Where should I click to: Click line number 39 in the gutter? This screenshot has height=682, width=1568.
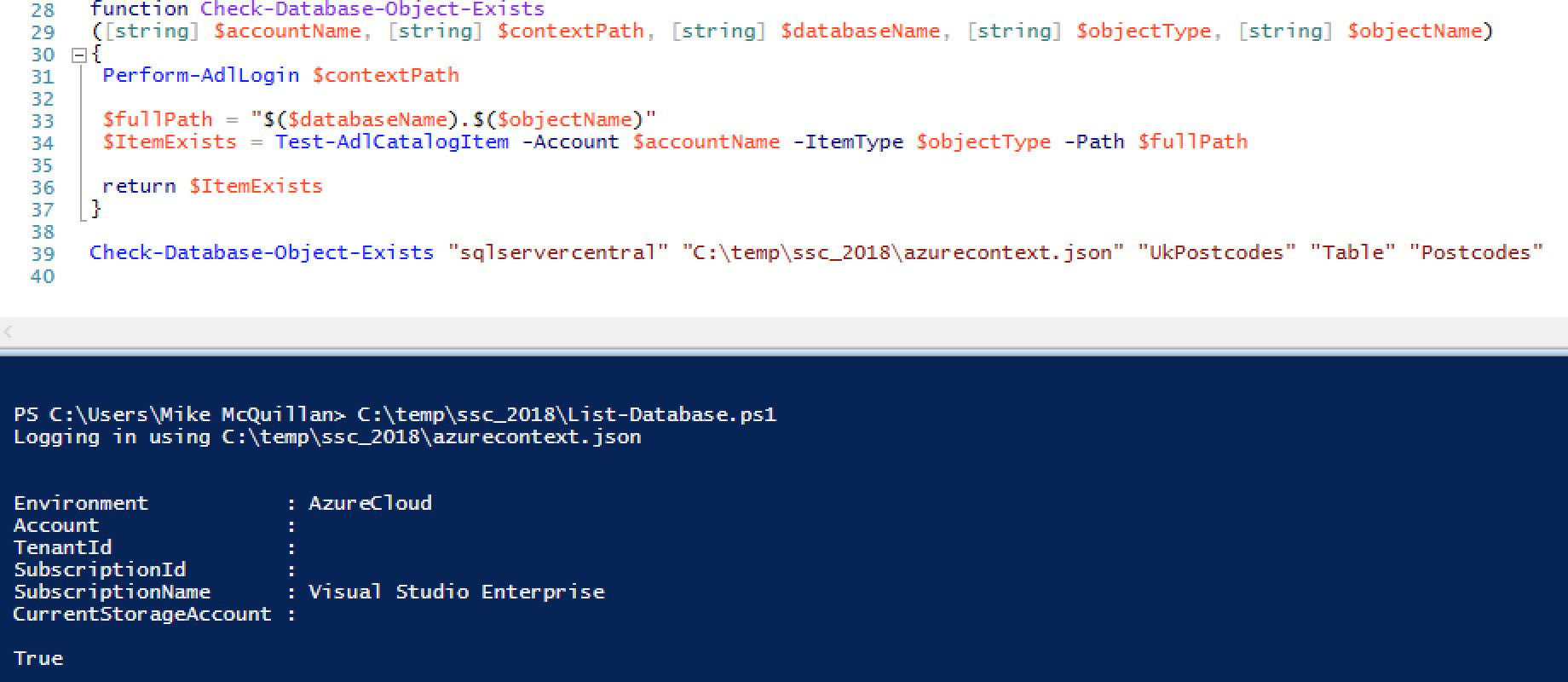click(43, 254)
